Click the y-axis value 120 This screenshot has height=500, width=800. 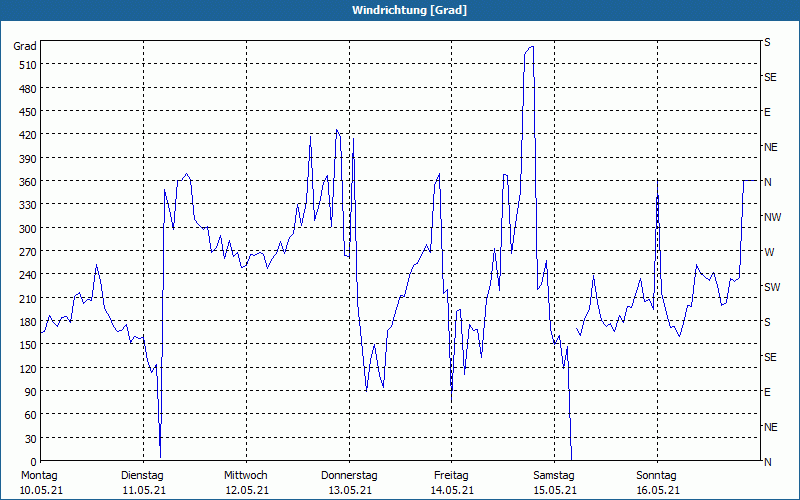(x=28, y=368)
